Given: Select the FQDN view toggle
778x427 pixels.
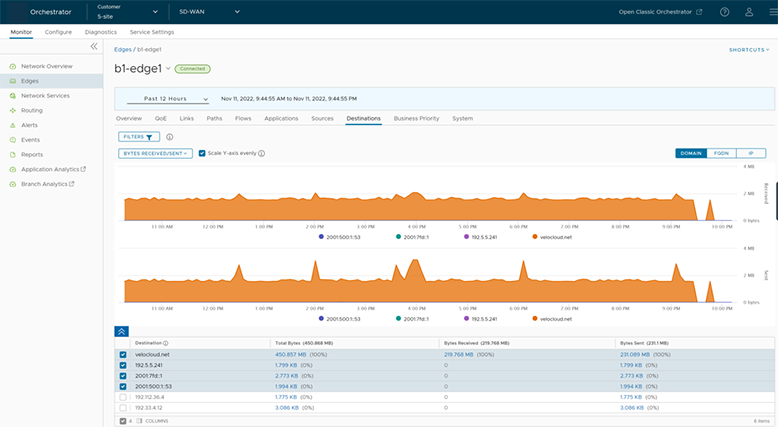Looking at the screenshot, I should click(720, 153).
